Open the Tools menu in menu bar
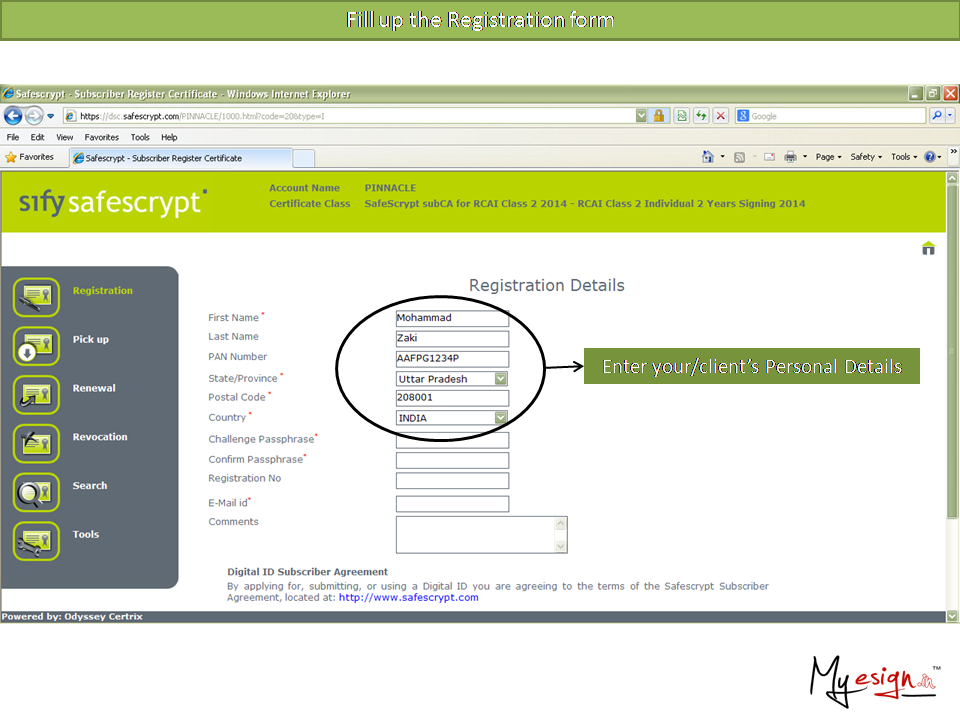Screen dimensions: 960x720 (x=140, y=137)
